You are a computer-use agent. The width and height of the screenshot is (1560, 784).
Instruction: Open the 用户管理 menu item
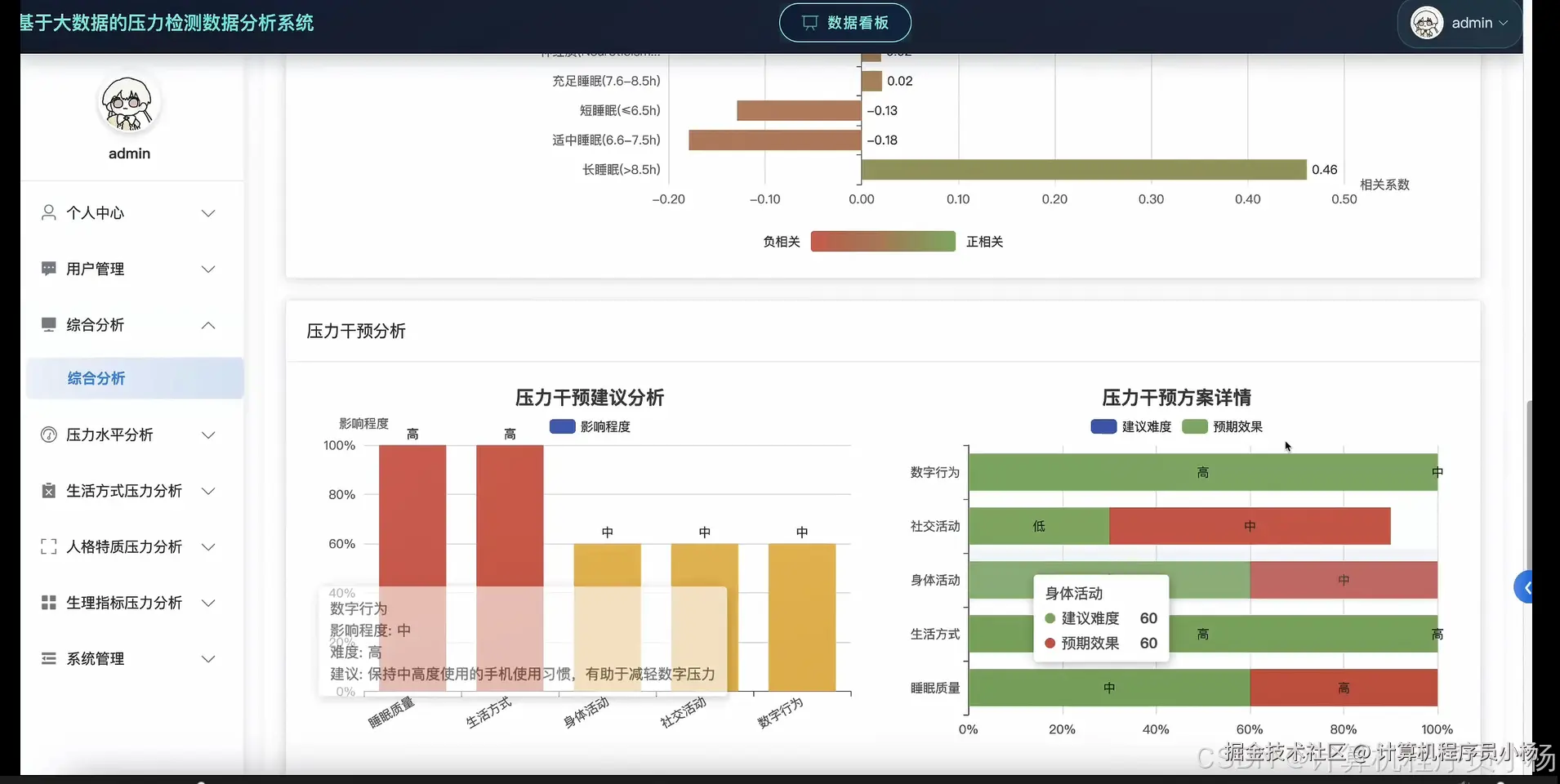131,269
